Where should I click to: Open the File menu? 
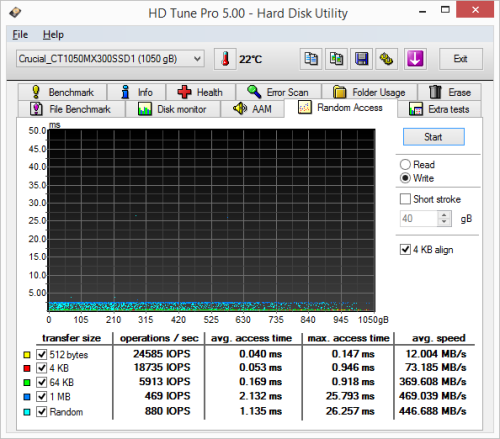pos(20,35)
